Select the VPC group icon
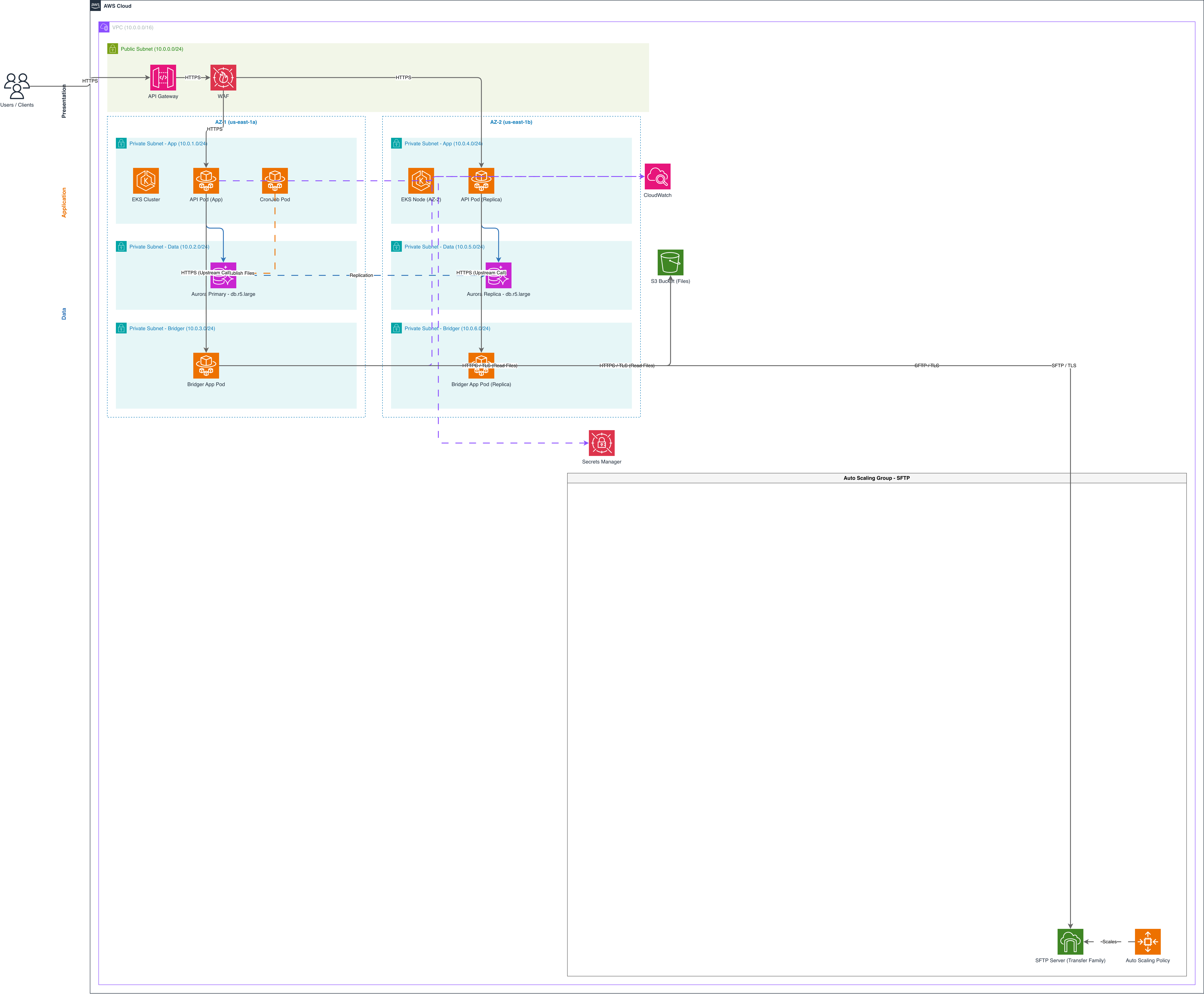1204x994 pixels. 104,27
